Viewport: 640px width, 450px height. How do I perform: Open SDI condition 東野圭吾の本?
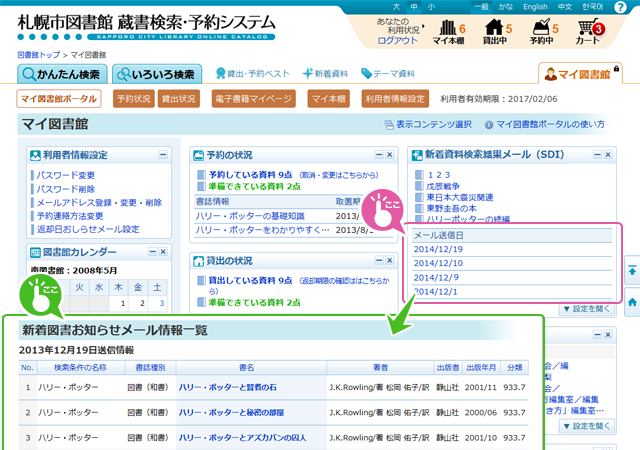(451, 208)
